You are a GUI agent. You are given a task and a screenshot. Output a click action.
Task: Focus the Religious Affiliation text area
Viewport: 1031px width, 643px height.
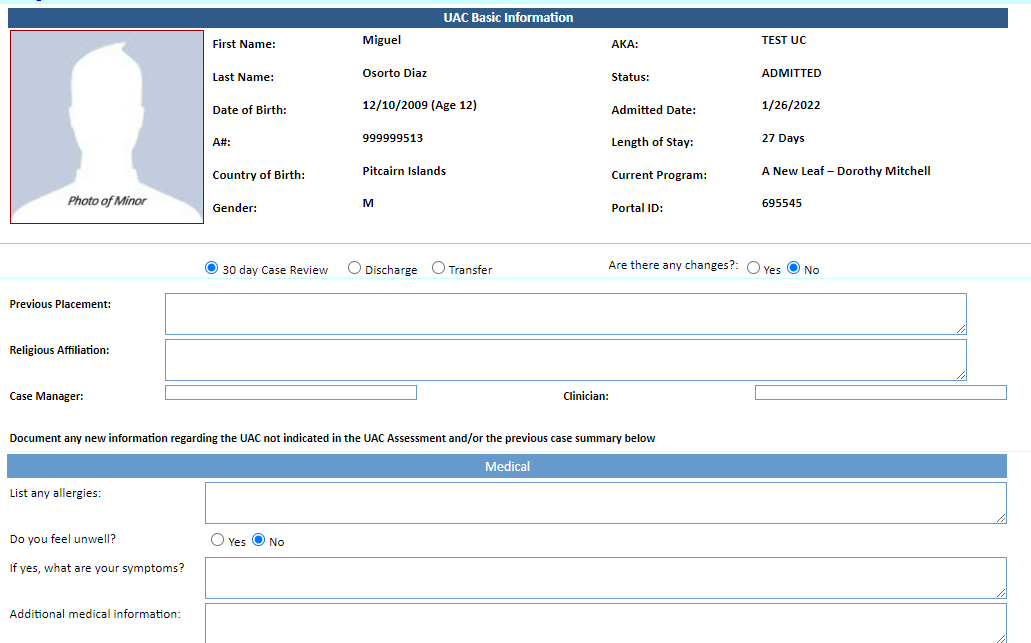click(x=565, y=360)
